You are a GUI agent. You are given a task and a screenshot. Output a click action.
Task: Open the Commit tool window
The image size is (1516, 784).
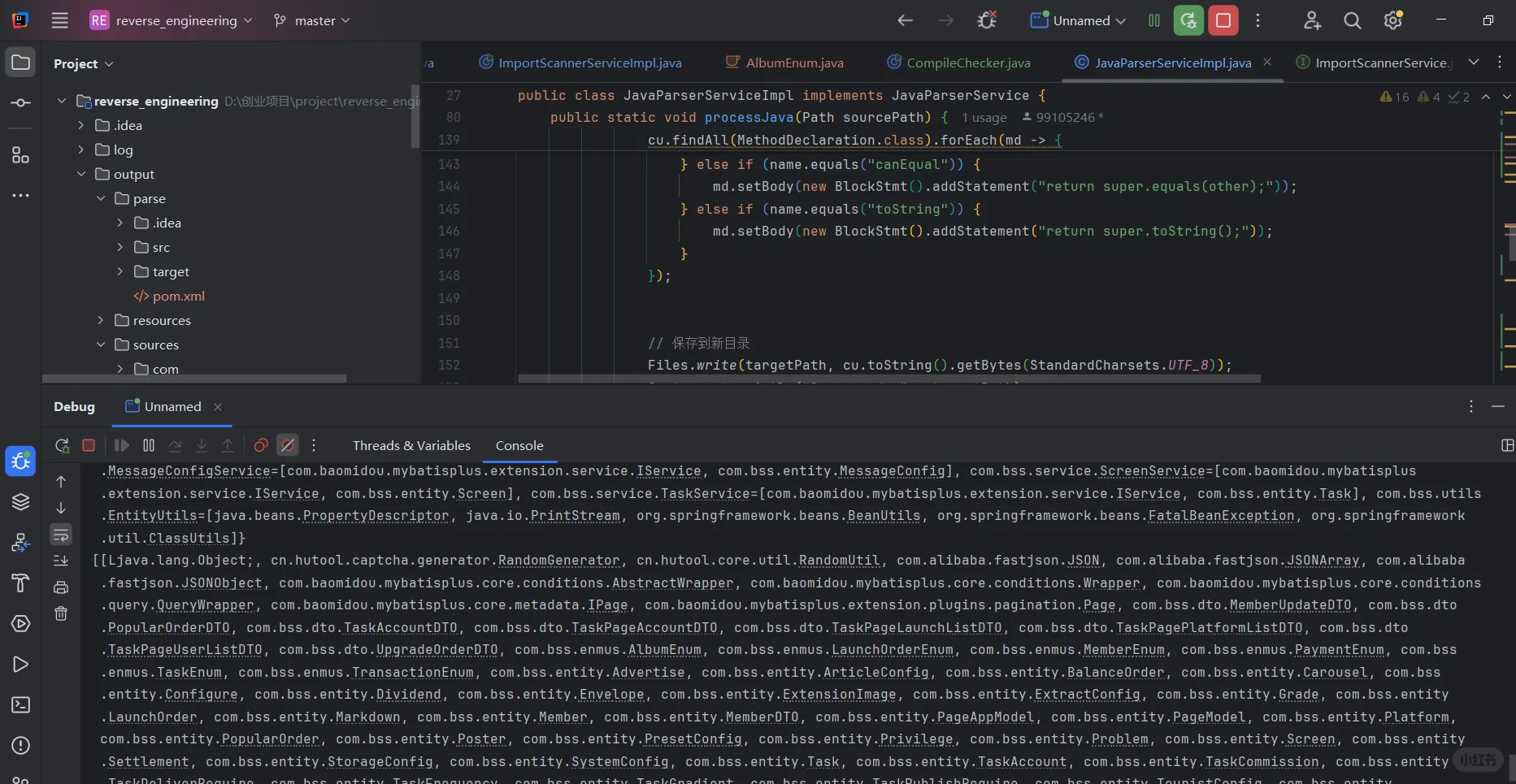(21, 103)
